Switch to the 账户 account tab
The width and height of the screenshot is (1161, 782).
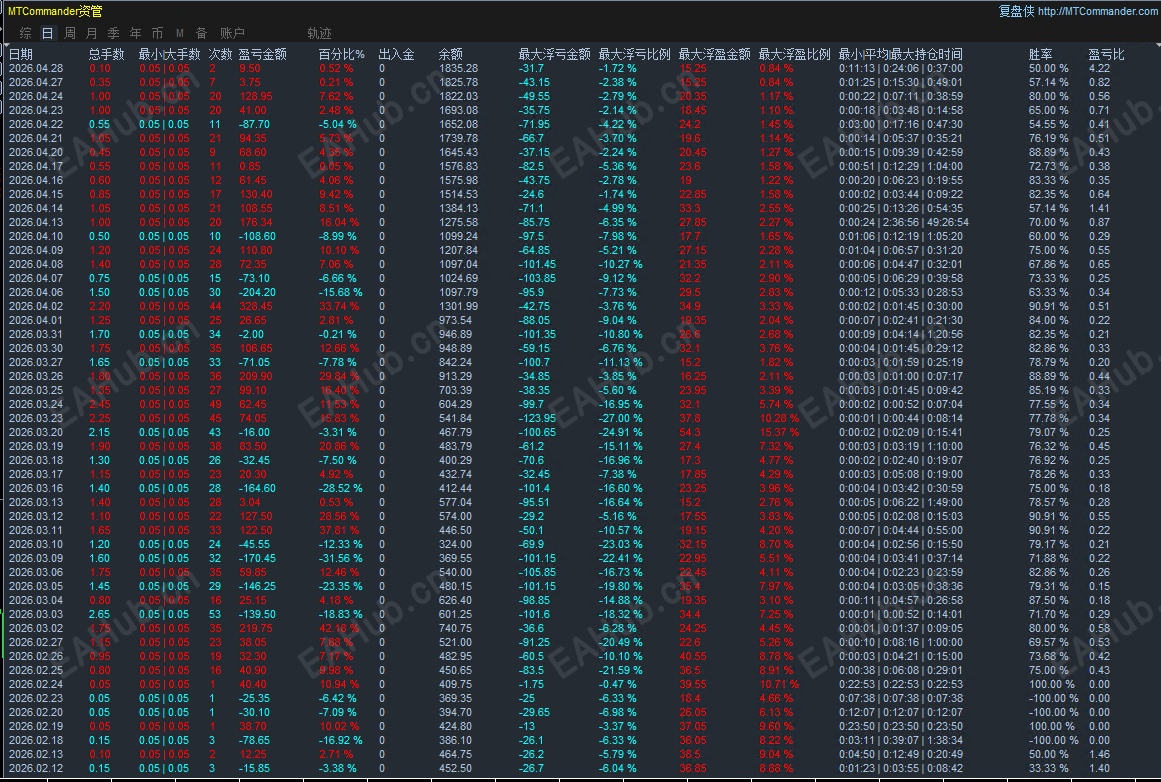coord(232,33)
